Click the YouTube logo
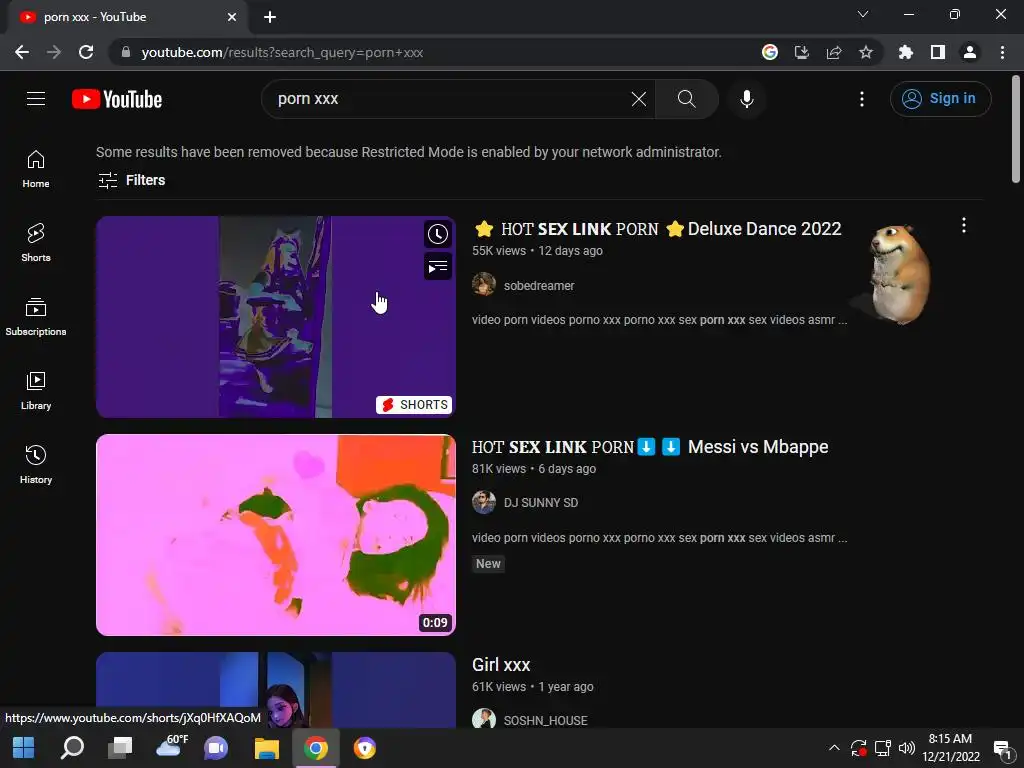This screenshot has width=1024, height=768. [117, 99]
